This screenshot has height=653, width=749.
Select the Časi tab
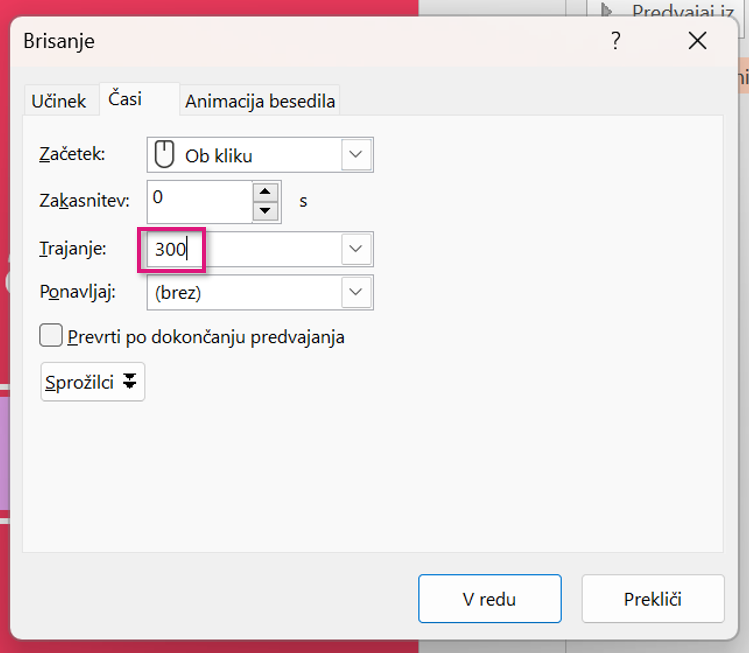tap(125, 99)
